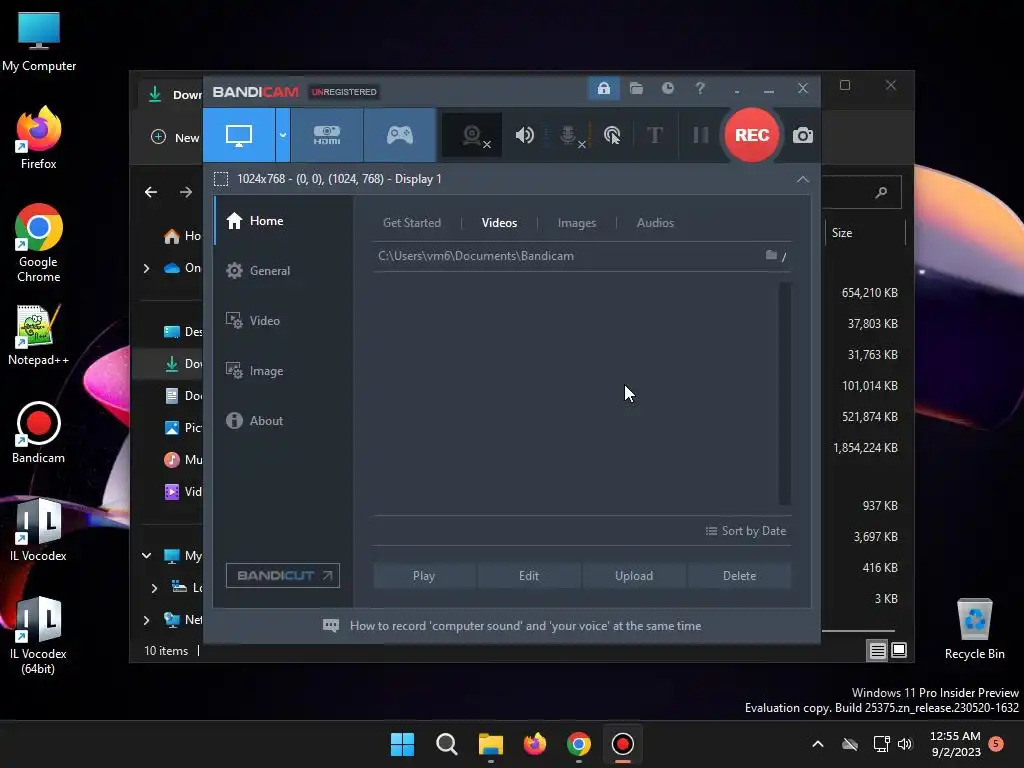Open Video settings in sidebar
1024x768 pixels.
click(283, 321)
